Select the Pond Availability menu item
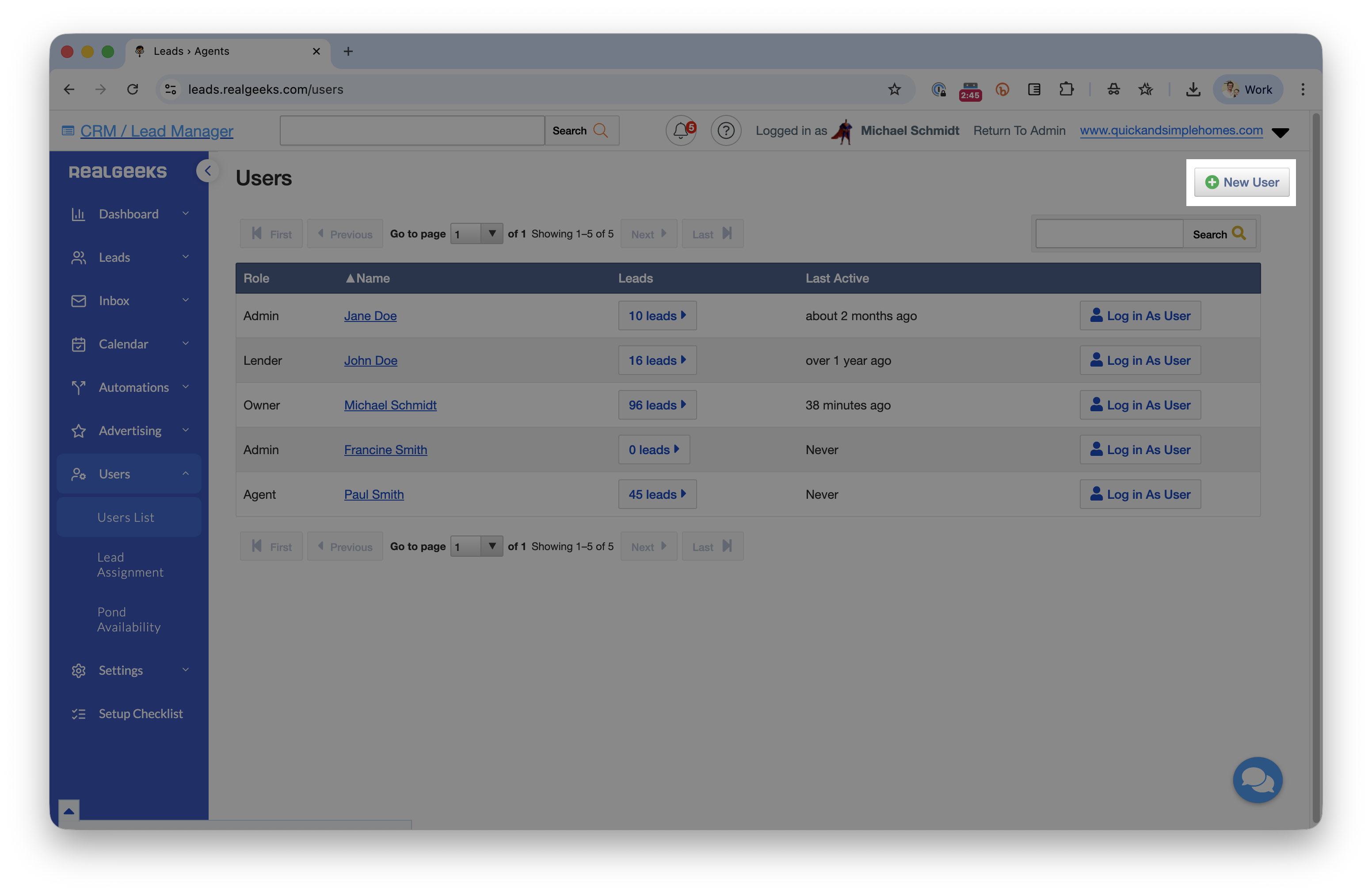1372x895 pixels. 129,620
